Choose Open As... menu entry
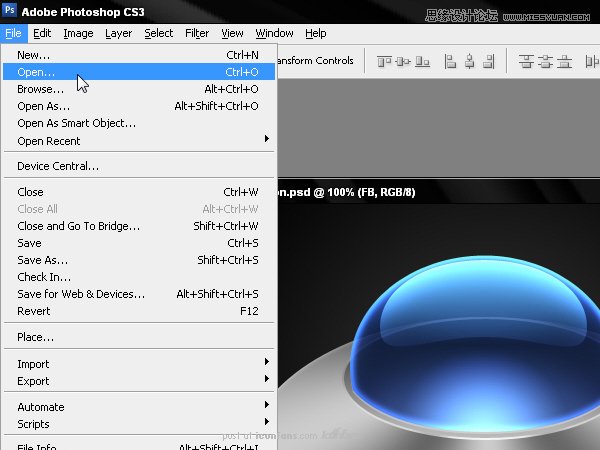The width and height of the screenshot is (600, 450). [x=139, y=106]
